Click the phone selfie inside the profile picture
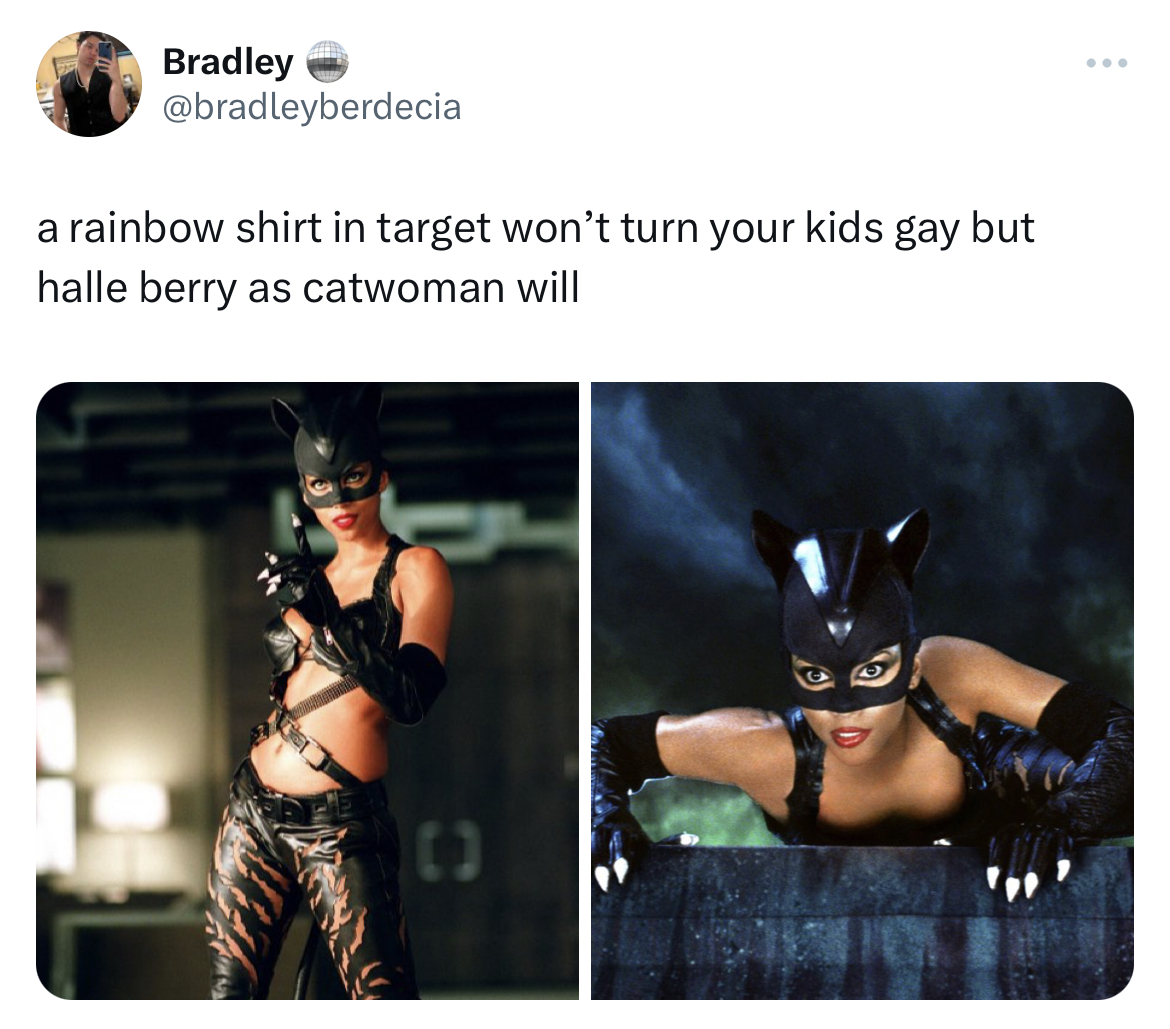1170x1029 pixels. pos(105,52)
